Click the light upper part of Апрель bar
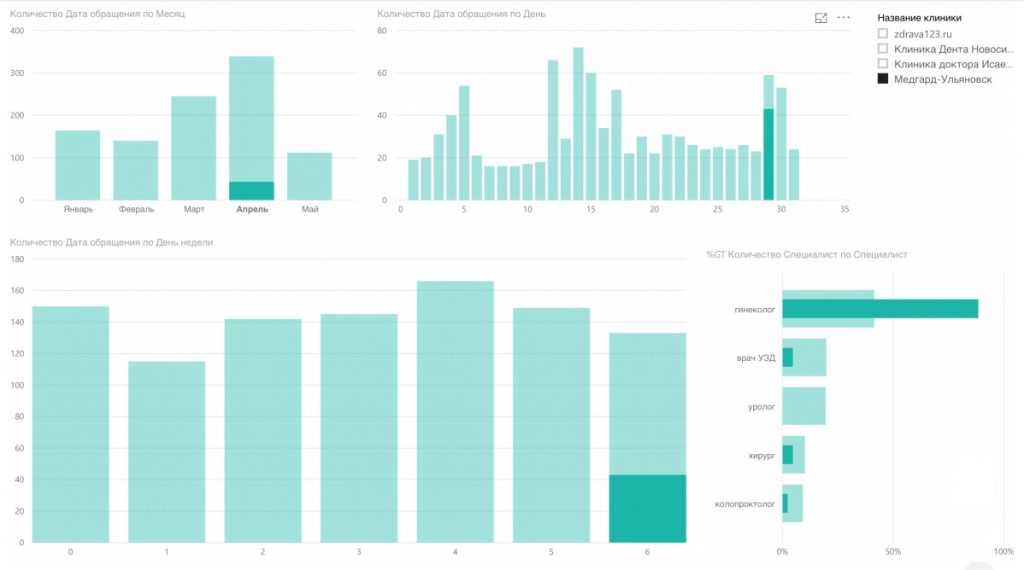Image resolution: width=1024 pixels, height=570 pixels. click(x=251, y=119)
